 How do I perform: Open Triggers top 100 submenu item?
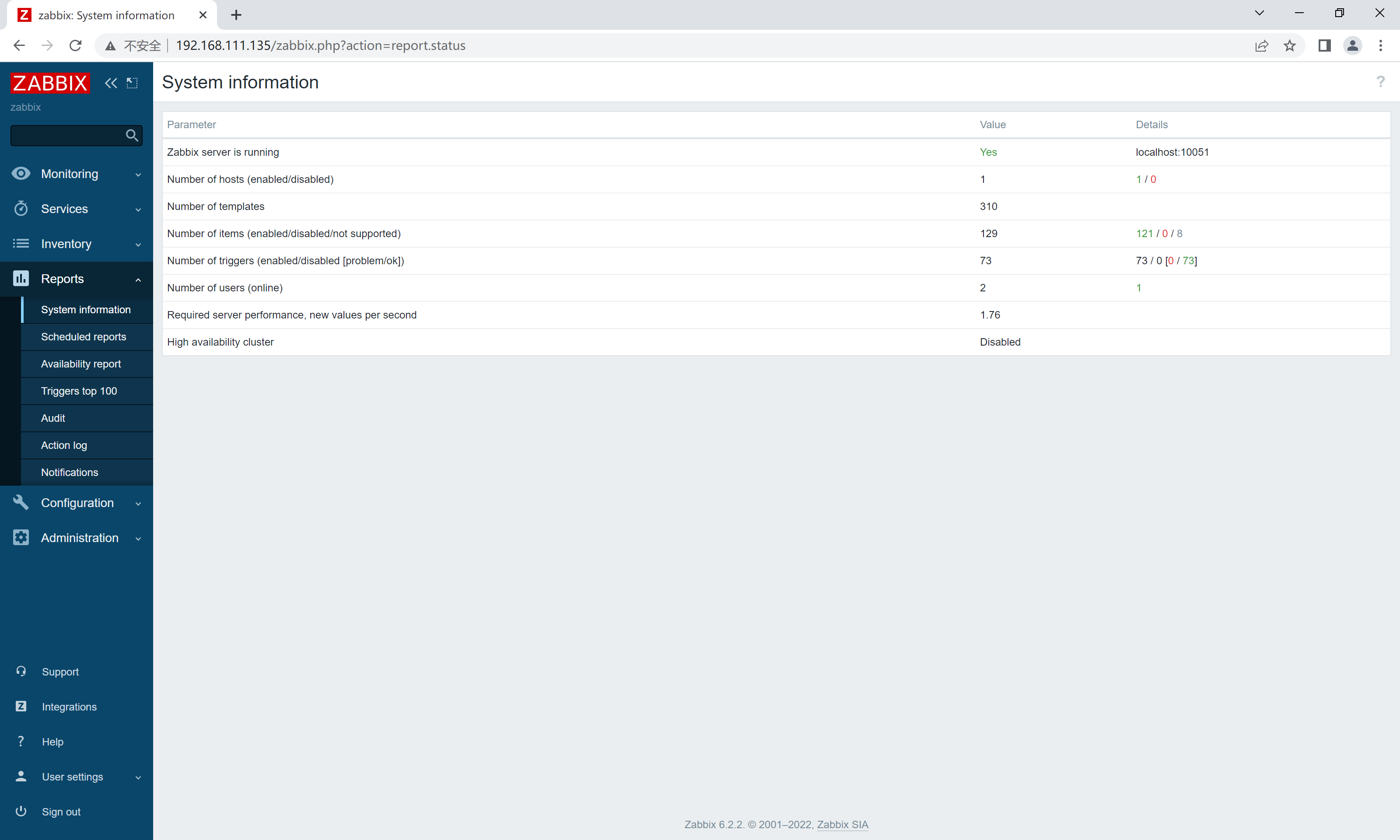click(x=87, y=391)
